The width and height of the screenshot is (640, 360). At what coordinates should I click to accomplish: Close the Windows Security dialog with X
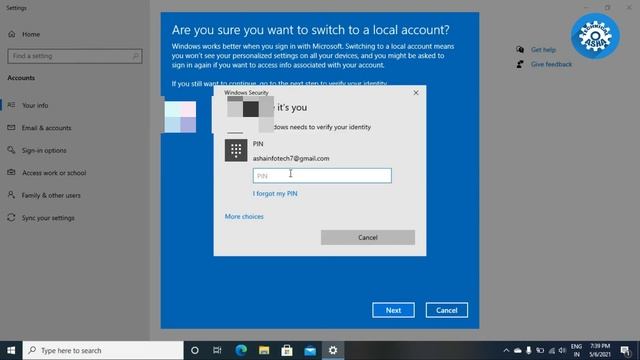coord(416,93)
